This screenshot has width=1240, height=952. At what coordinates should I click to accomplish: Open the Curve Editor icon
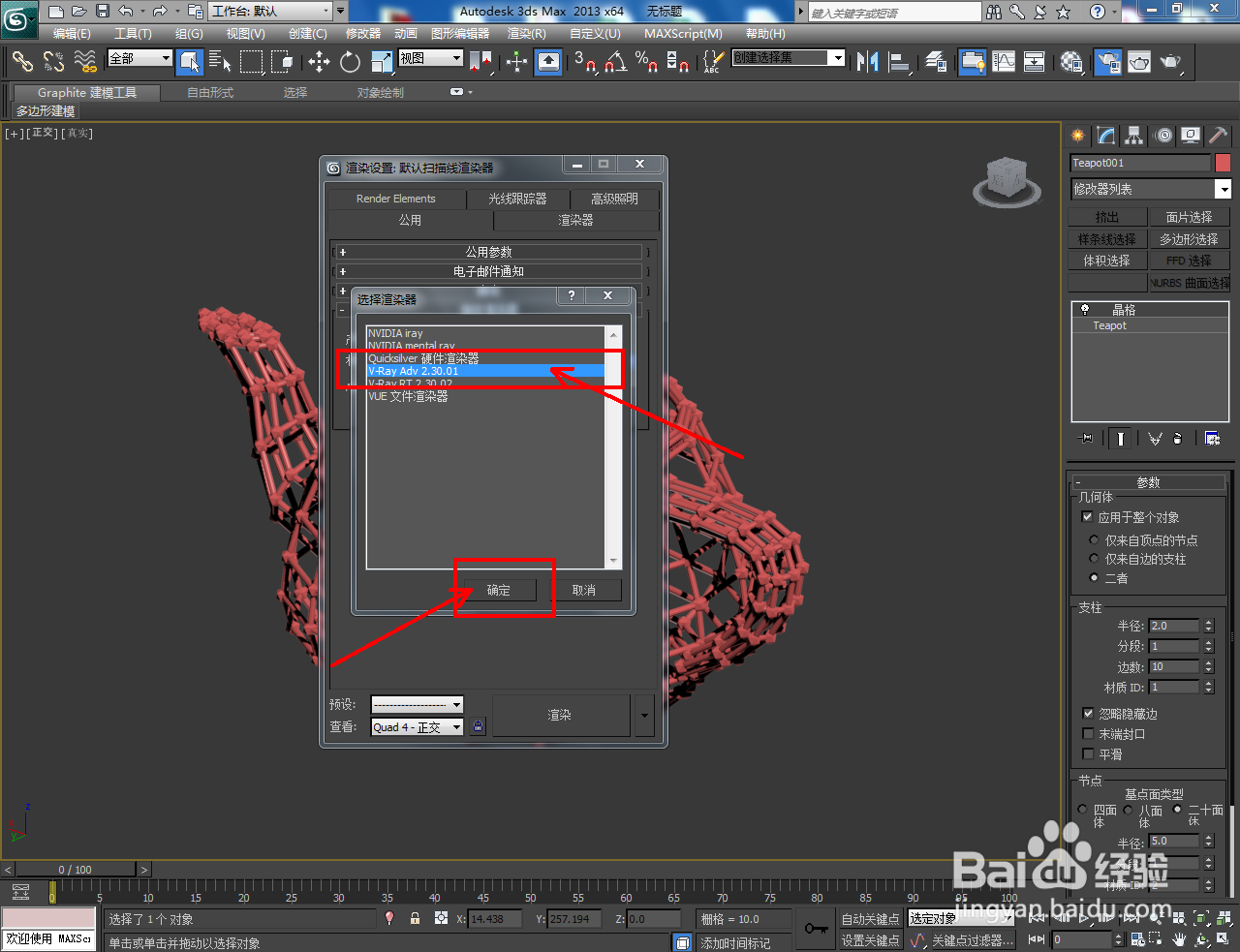click(x=1004, y=62)
